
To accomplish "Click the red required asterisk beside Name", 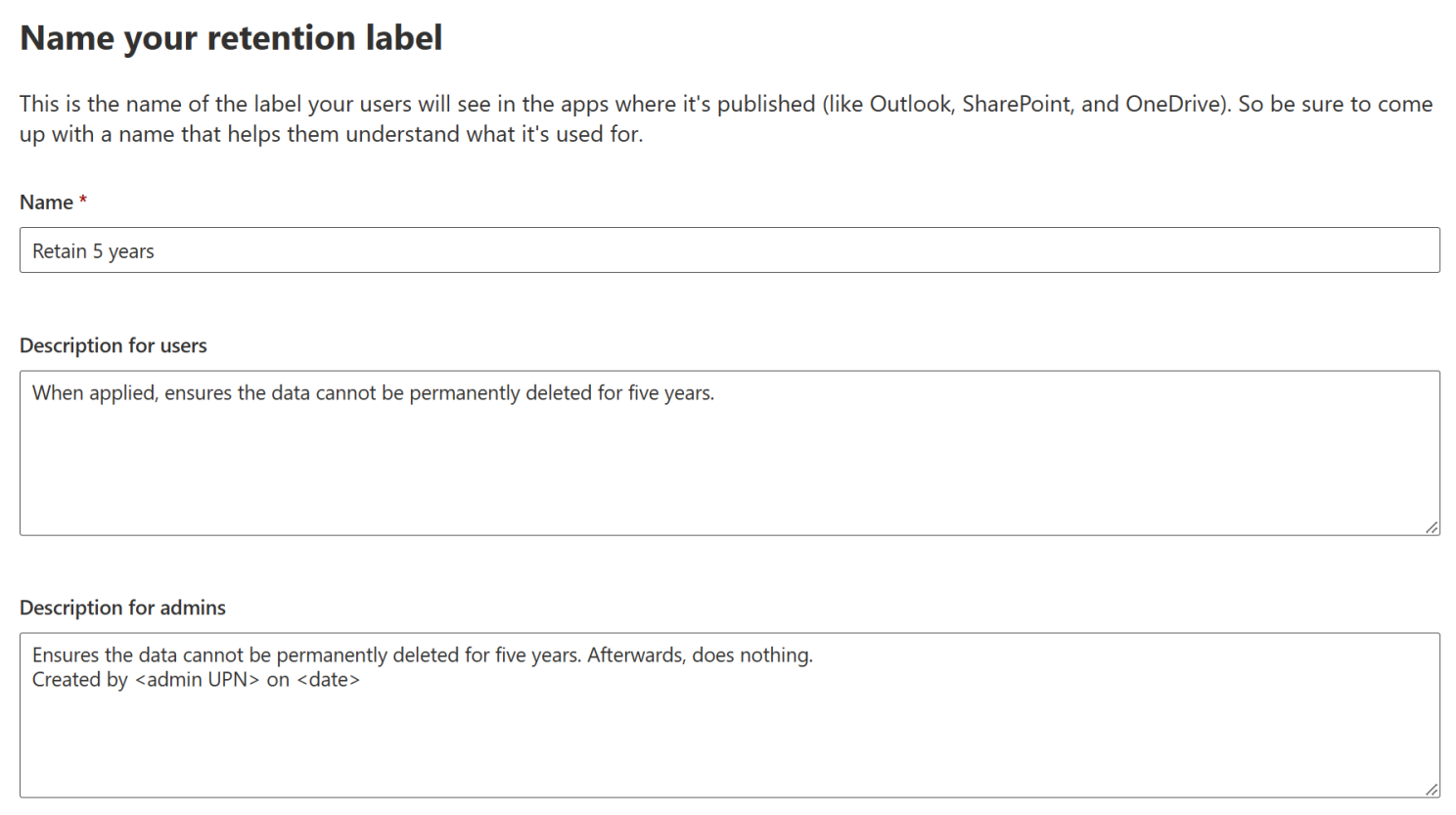I will click(83, 201).
